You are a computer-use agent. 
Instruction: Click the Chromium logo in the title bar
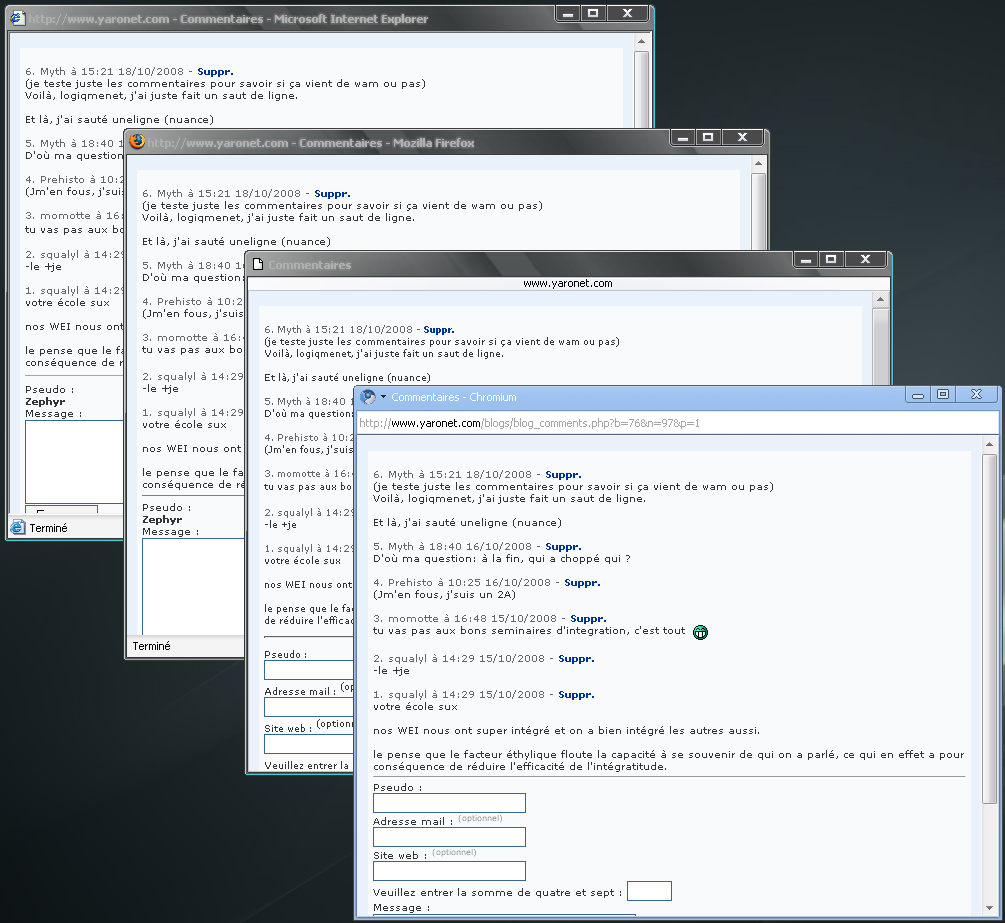click(368, 397)
